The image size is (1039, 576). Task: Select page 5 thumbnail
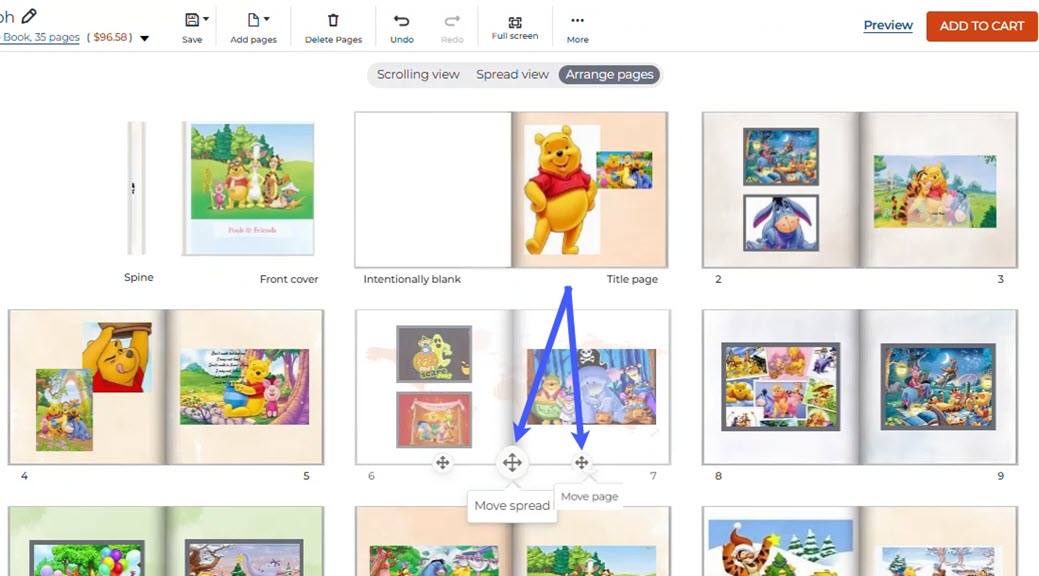click(x=245, y=387)
